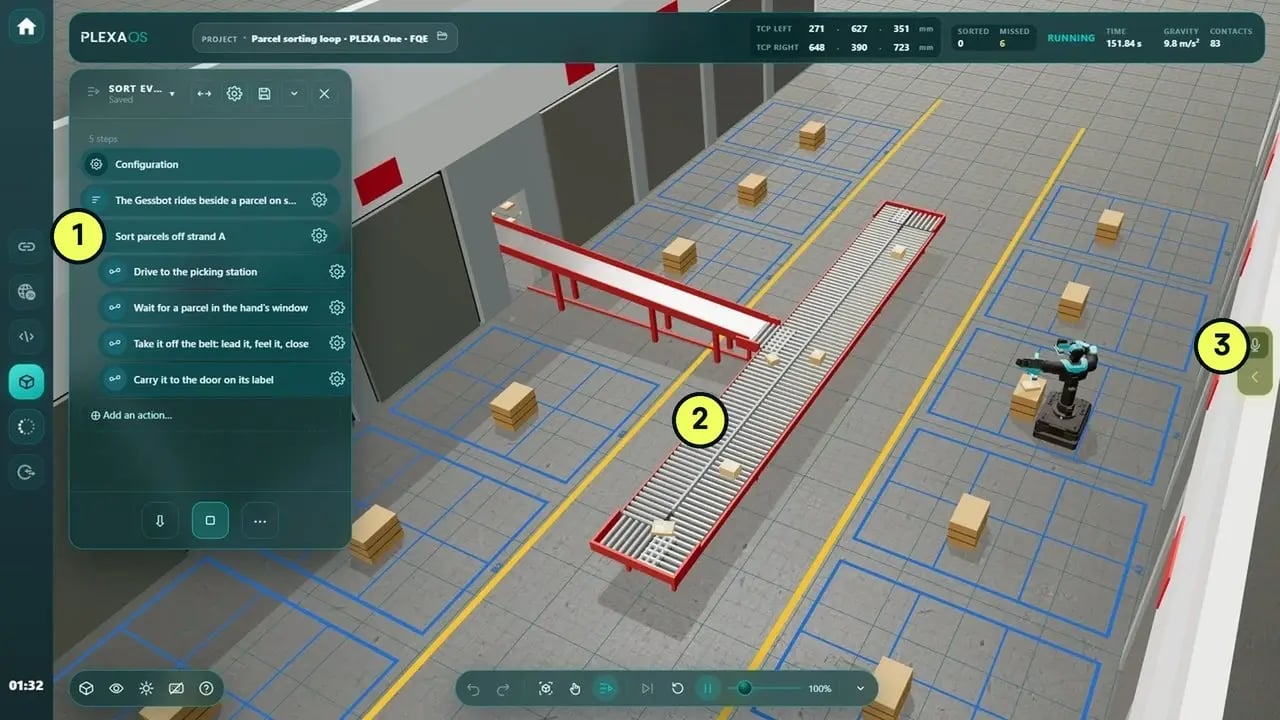Toggle the hand interaction mode

click(x=575, y=688)
